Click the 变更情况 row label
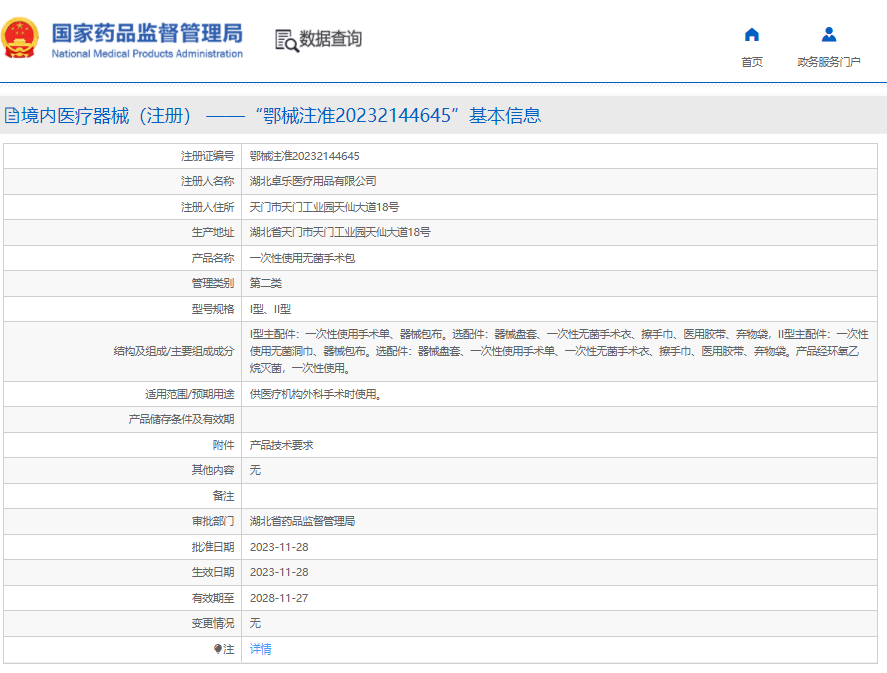 point(213,623)
